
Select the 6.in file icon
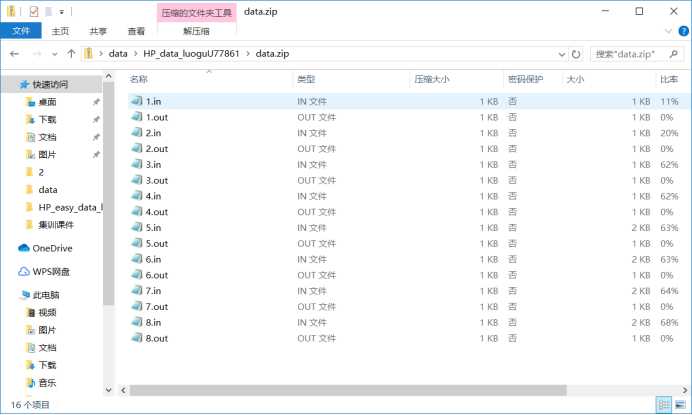point(137,259)
